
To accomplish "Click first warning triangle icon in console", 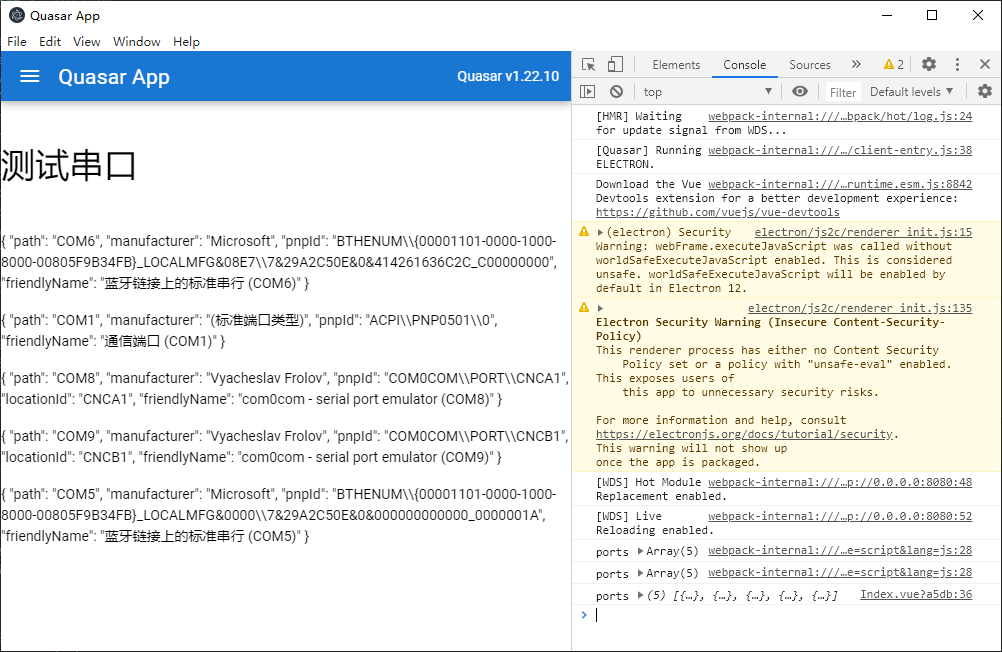I will tap(584, 231).
